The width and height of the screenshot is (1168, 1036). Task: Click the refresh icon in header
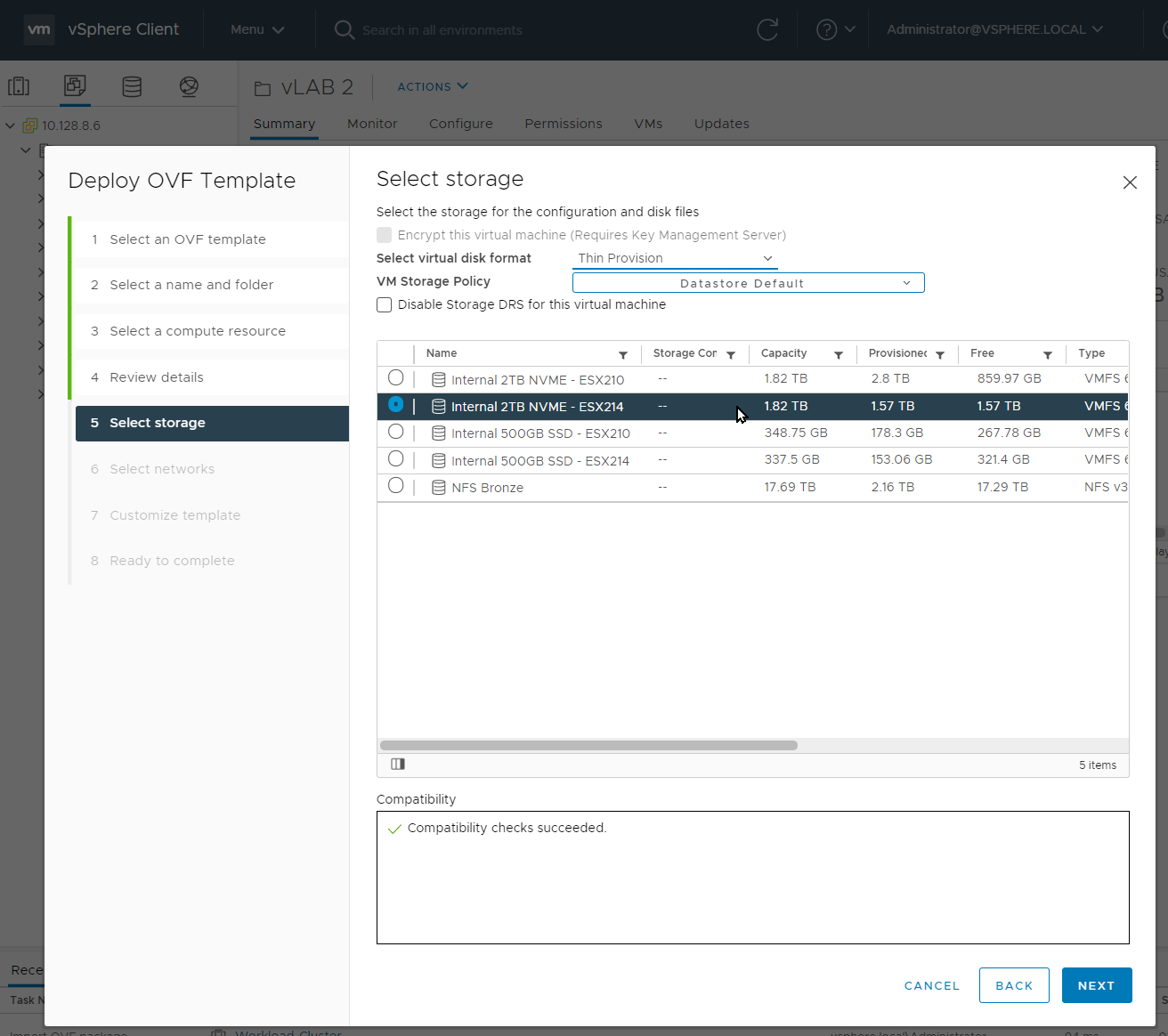click(x=767, y=30)
